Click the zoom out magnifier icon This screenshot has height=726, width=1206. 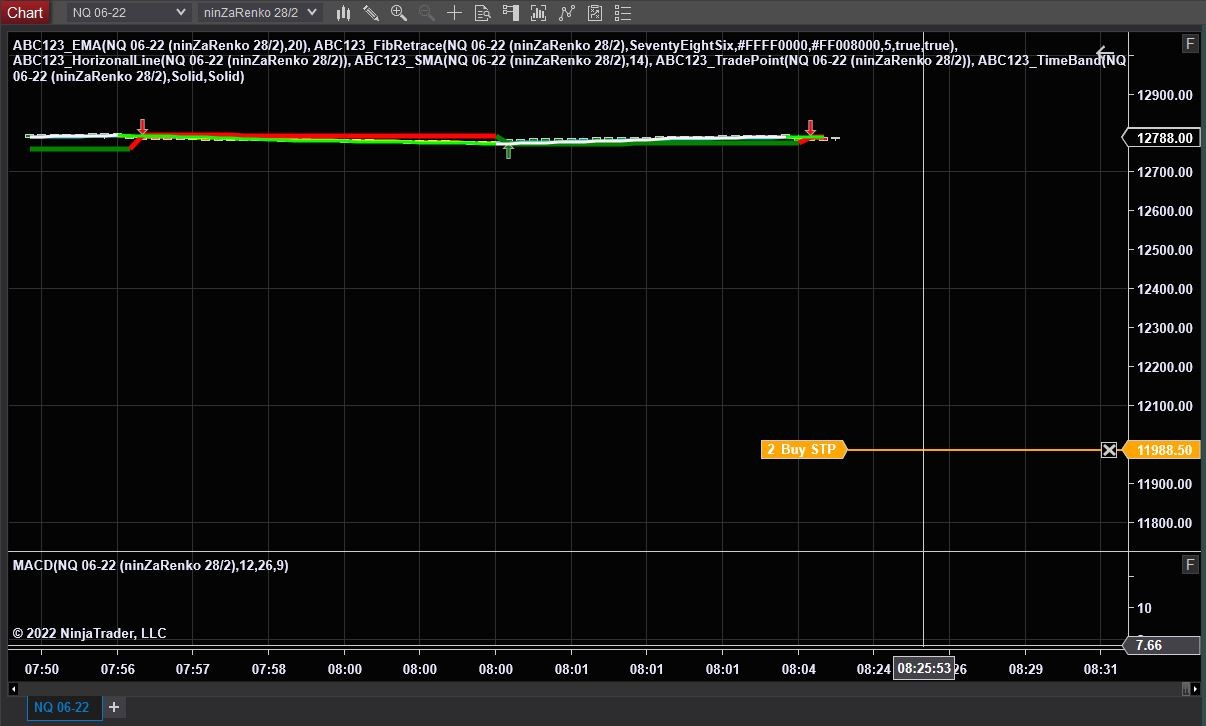[427, 13]
